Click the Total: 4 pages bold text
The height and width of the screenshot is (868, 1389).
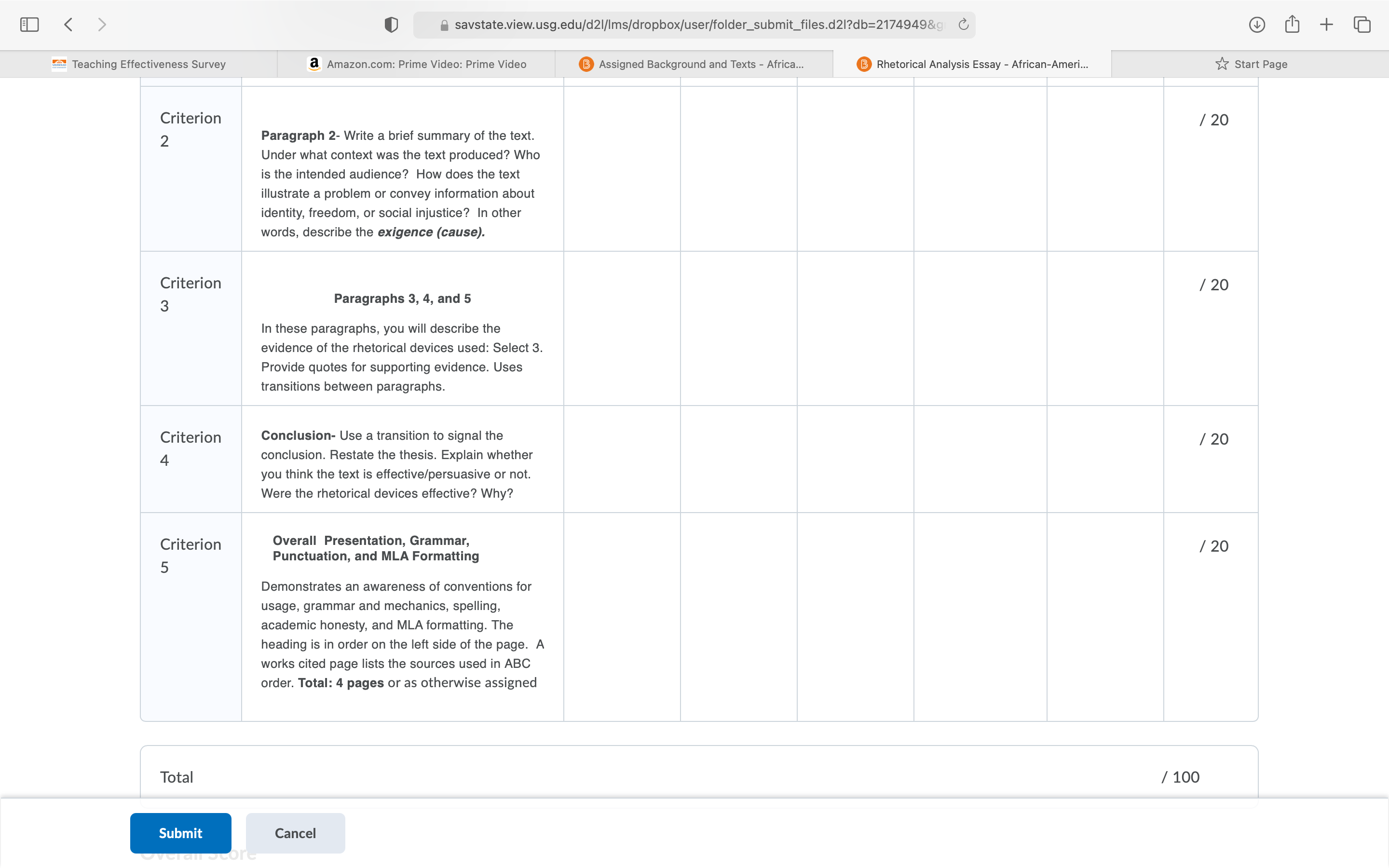[341, 682]
